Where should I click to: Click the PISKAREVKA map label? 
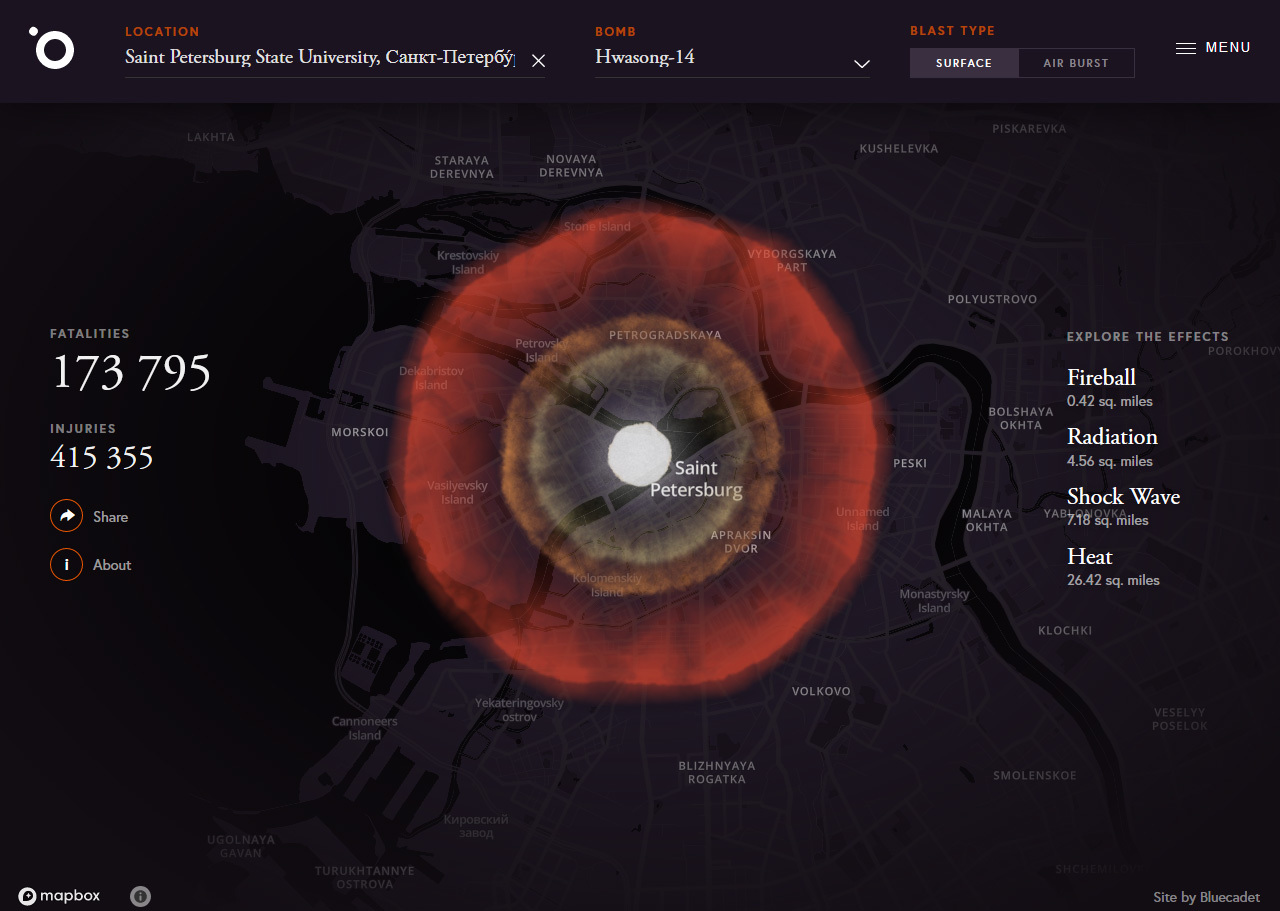tap(1029, 128)
